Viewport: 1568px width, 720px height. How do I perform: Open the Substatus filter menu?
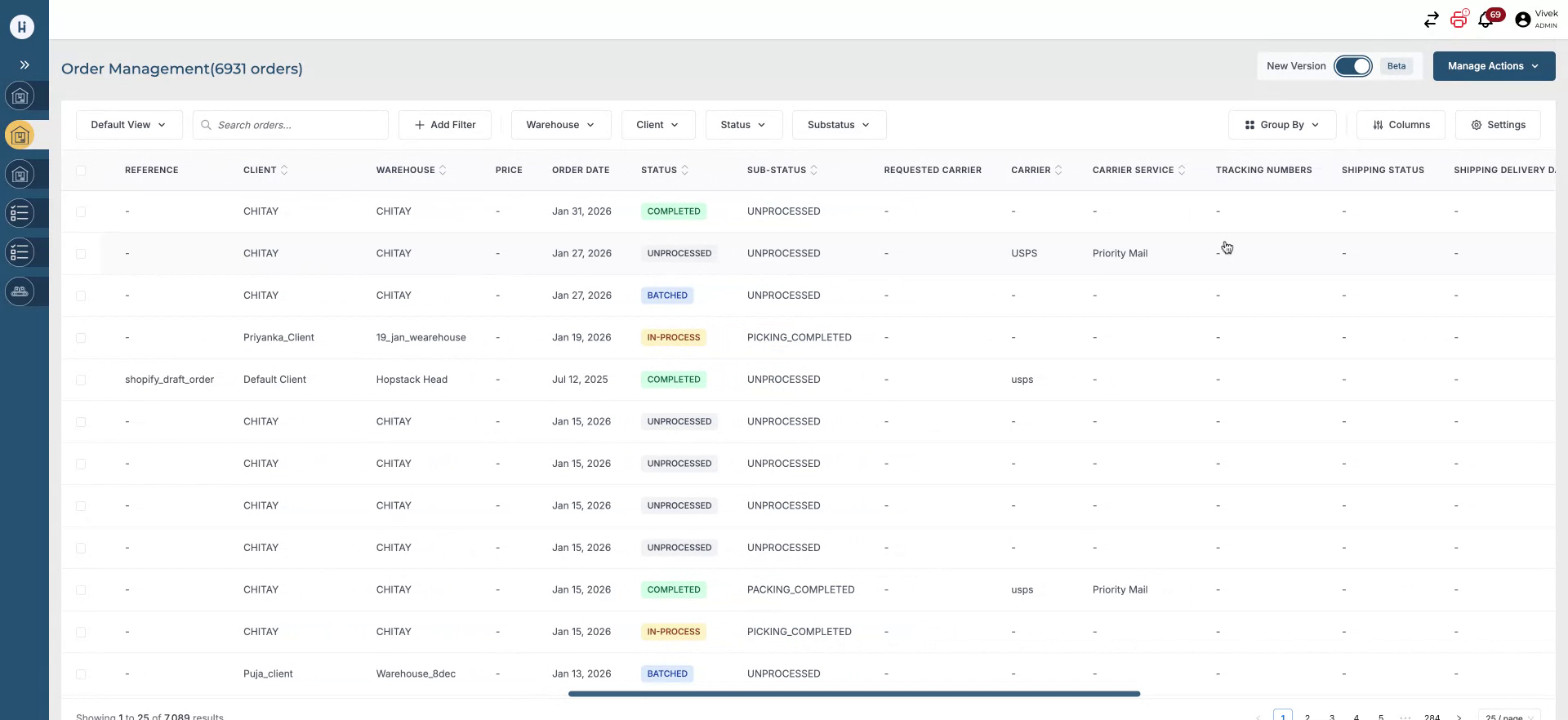click(838, 125)
